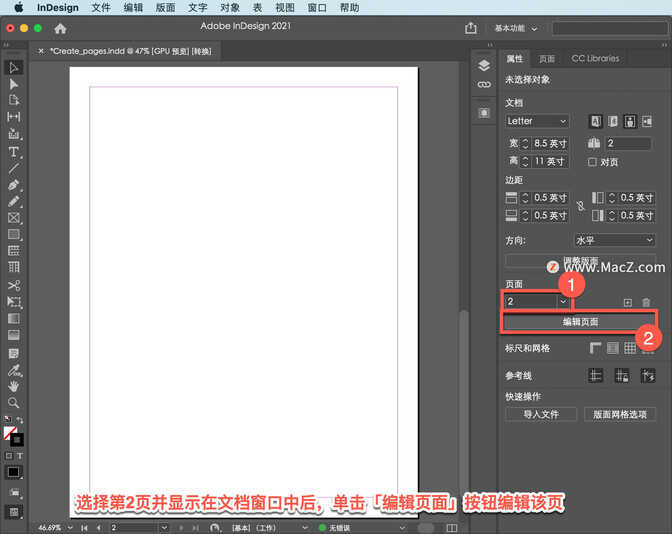Select the Line tool
This screenshot has width=672, height=534.
[14, 168]
